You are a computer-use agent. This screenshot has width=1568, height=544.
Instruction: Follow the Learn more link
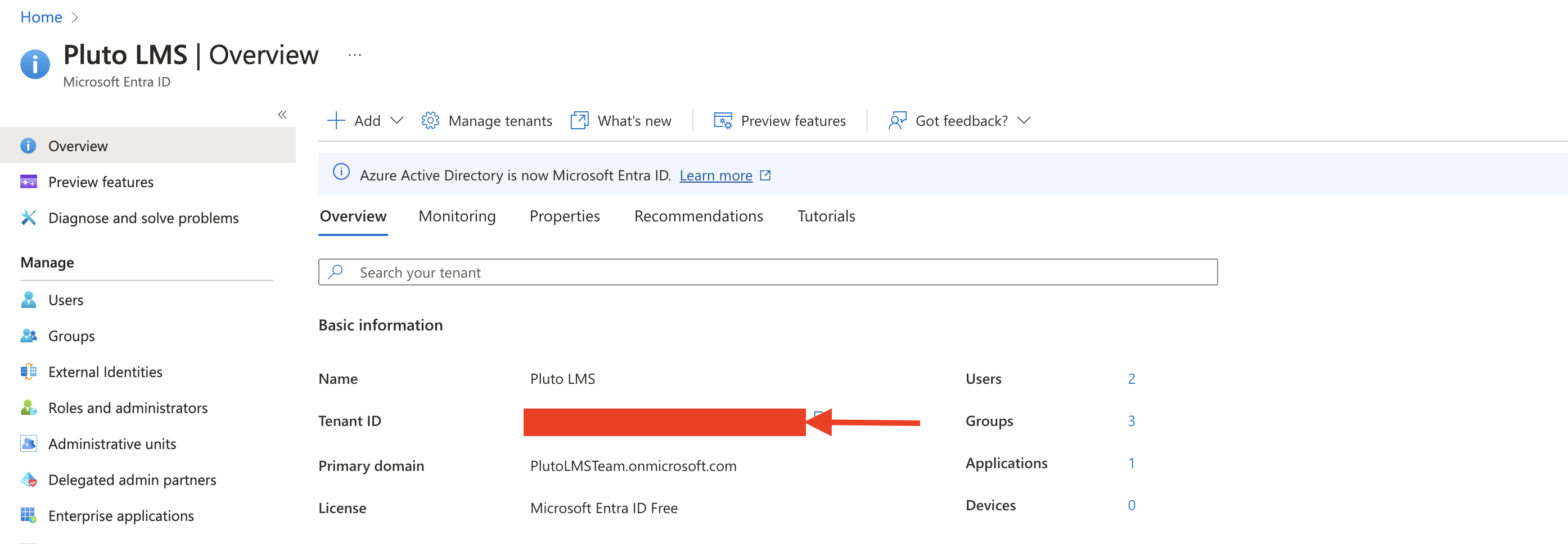coord(716,175)
